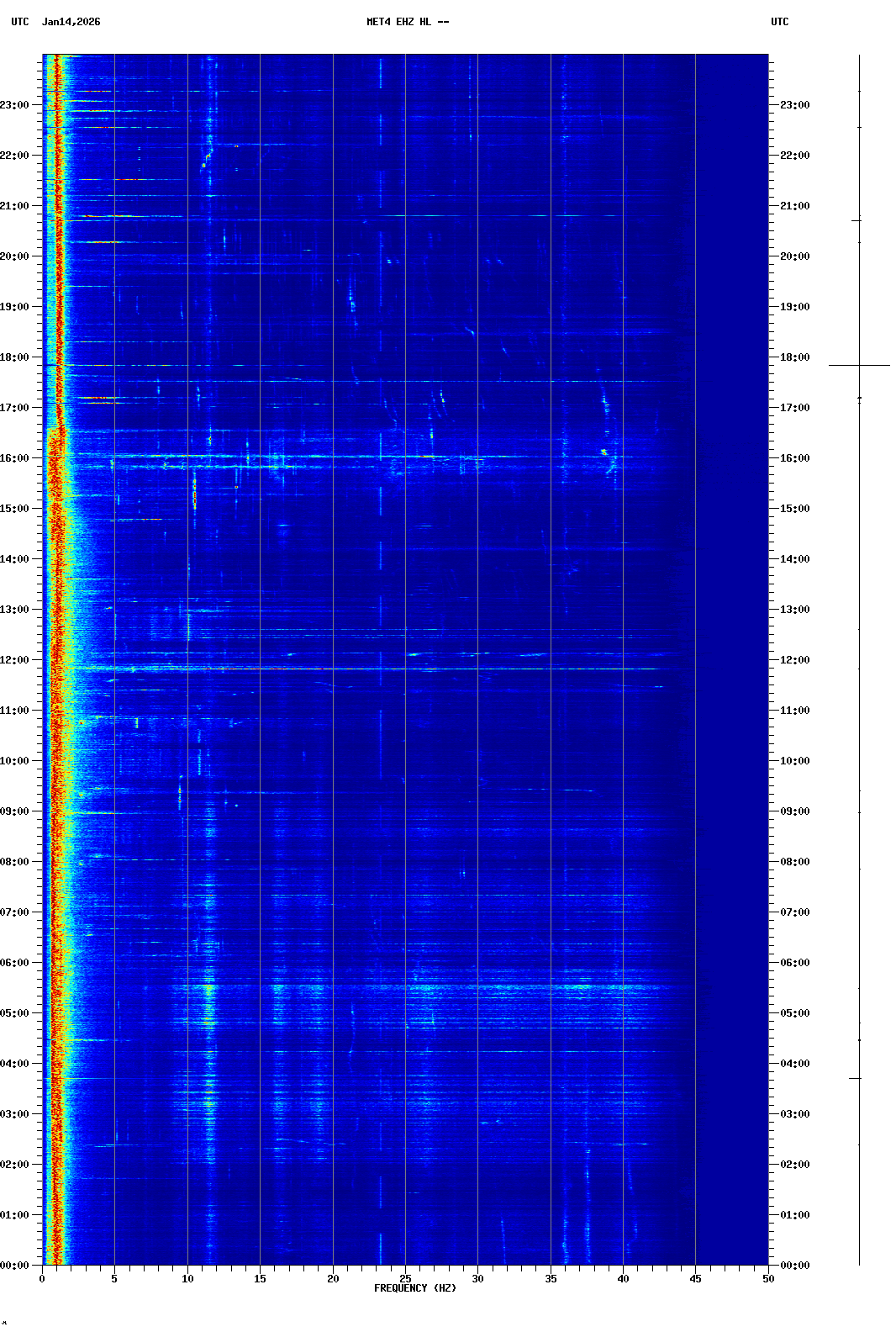
Task: Click the 25 tick on the frequency axis
Action: 405,1279
